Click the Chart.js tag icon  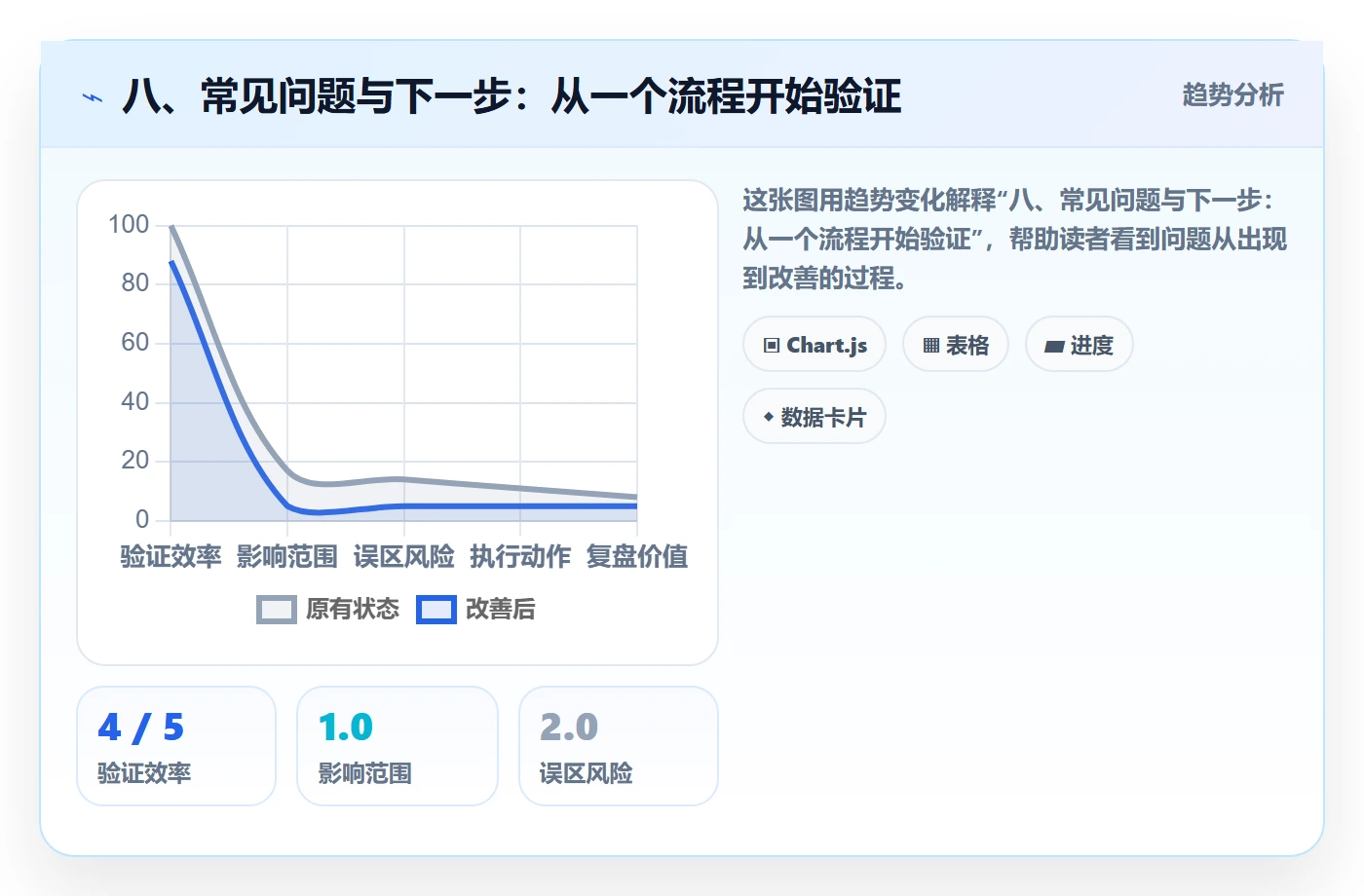tap(772, 345)
